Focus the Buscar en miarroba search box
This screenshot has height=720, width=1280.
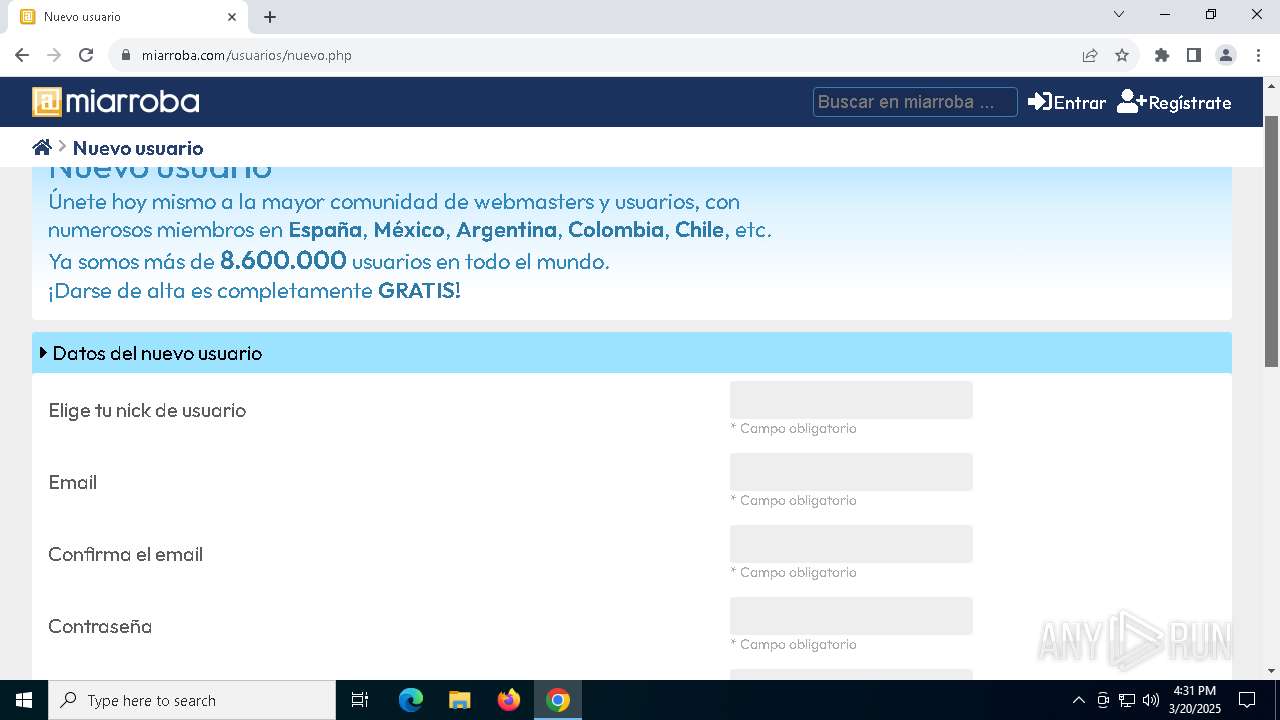click(915, 102)
